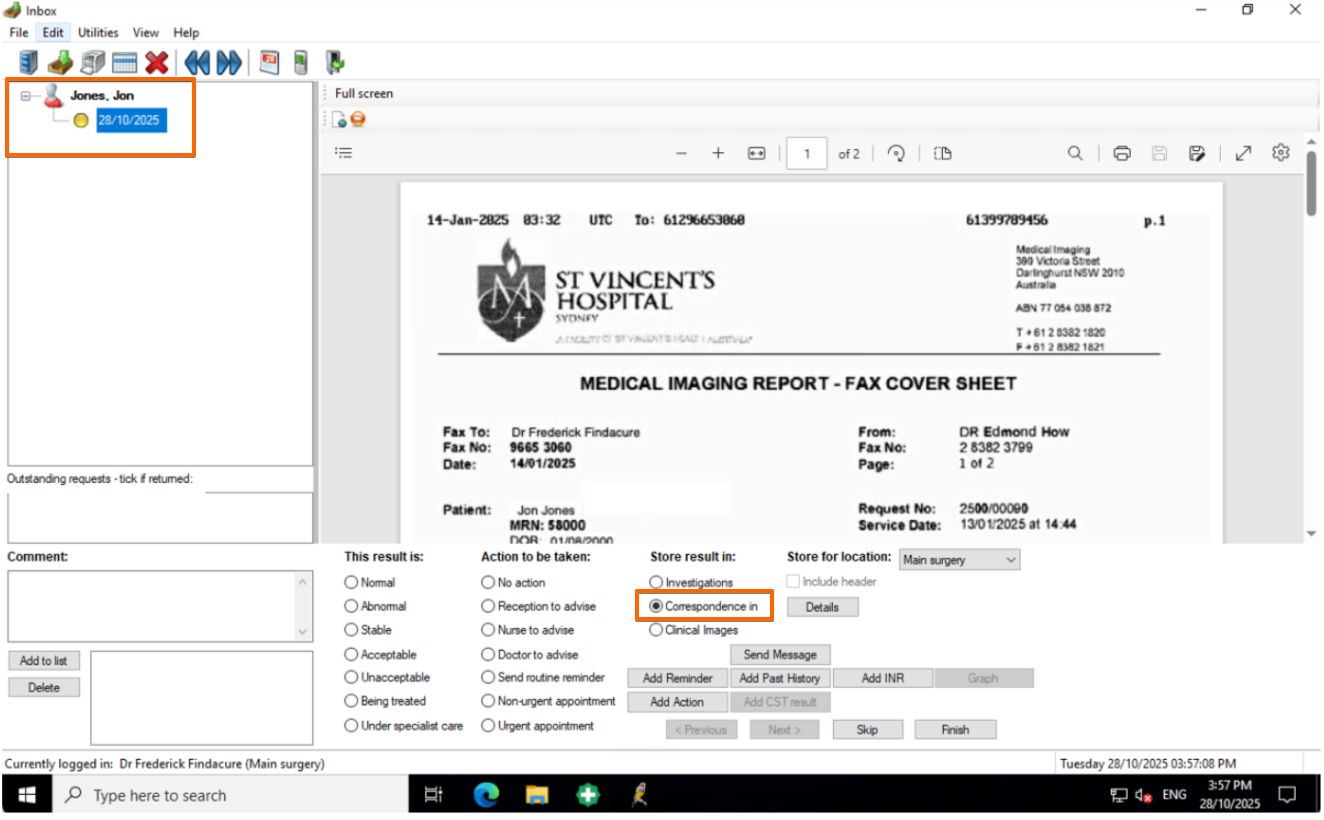Open File Explorer from the taskbar

[538, 795]
